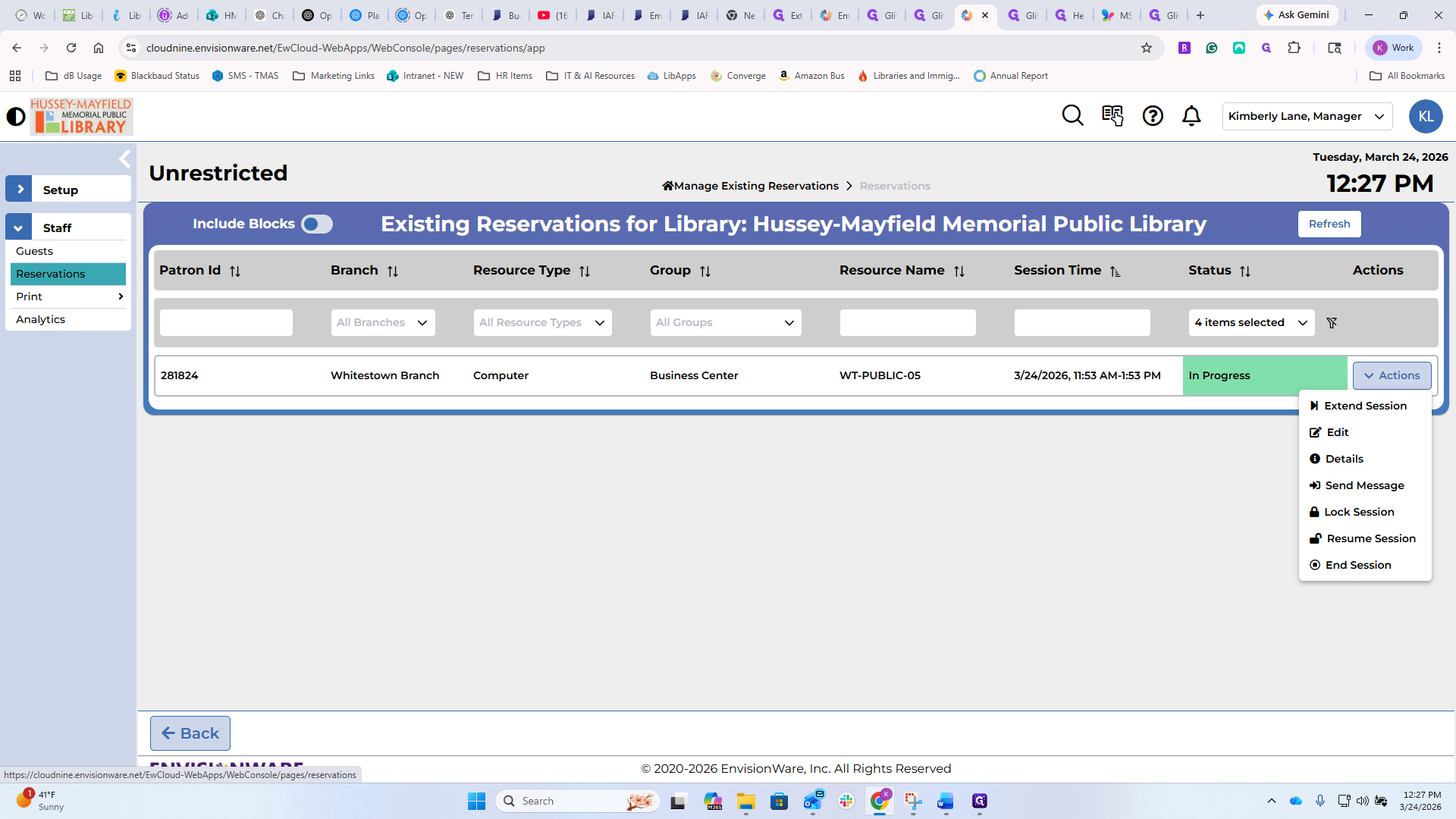Click the KL user avatar

click(x=1425, y=117)
